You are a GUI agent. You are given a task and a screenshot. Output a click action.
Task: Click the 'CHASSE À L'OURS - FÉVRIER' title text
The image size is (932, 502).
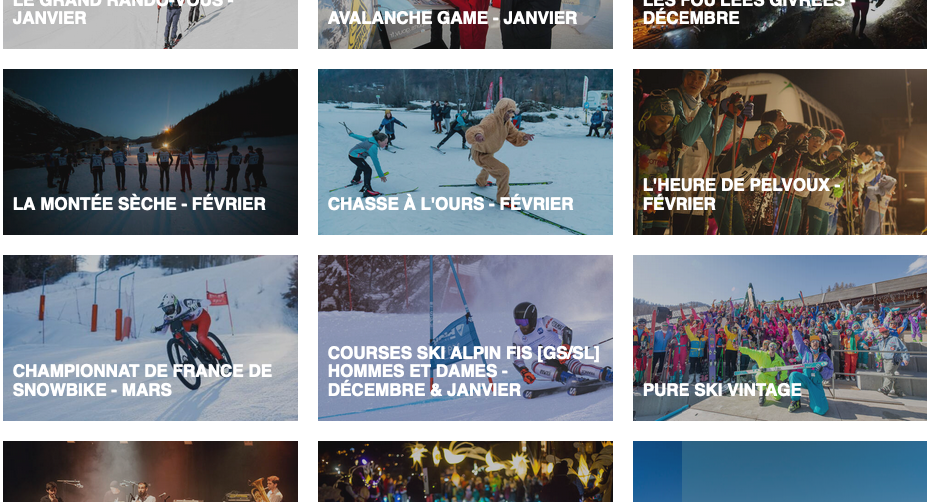451,204
